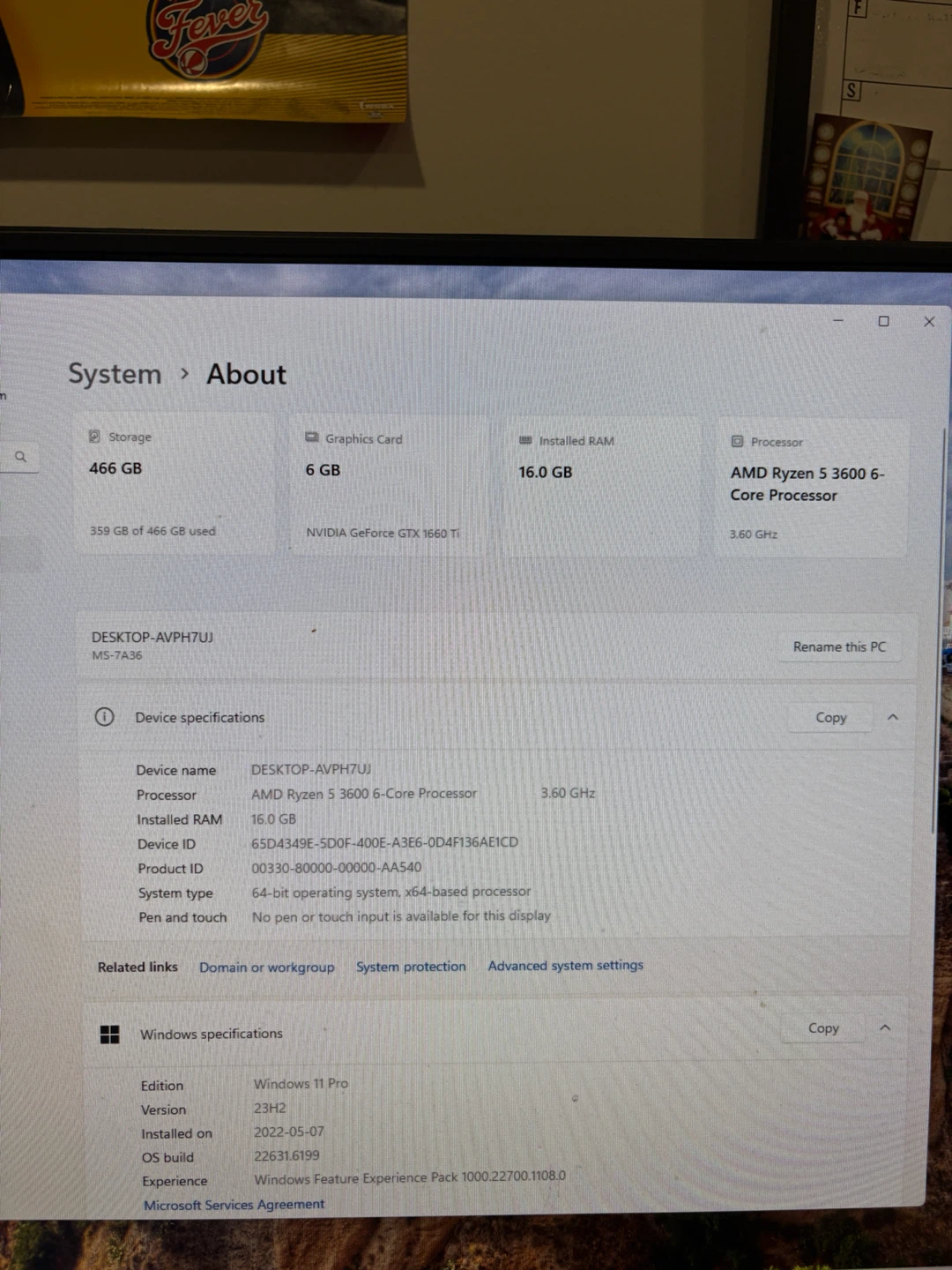Copy the Device specifications
952x1270 pixels.
830,717
